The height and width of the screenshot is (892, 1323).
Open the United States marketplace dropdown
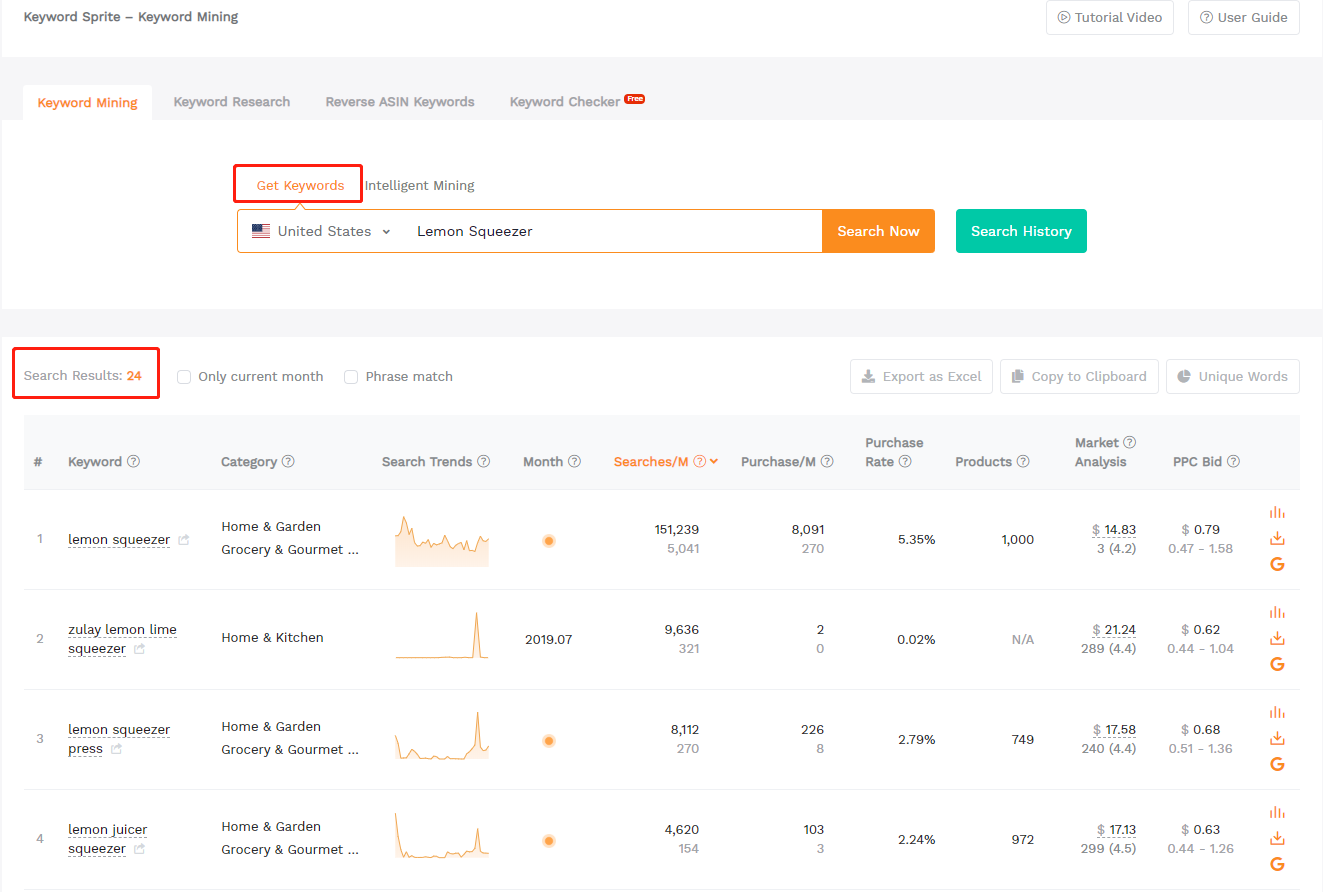pos(321,231)
